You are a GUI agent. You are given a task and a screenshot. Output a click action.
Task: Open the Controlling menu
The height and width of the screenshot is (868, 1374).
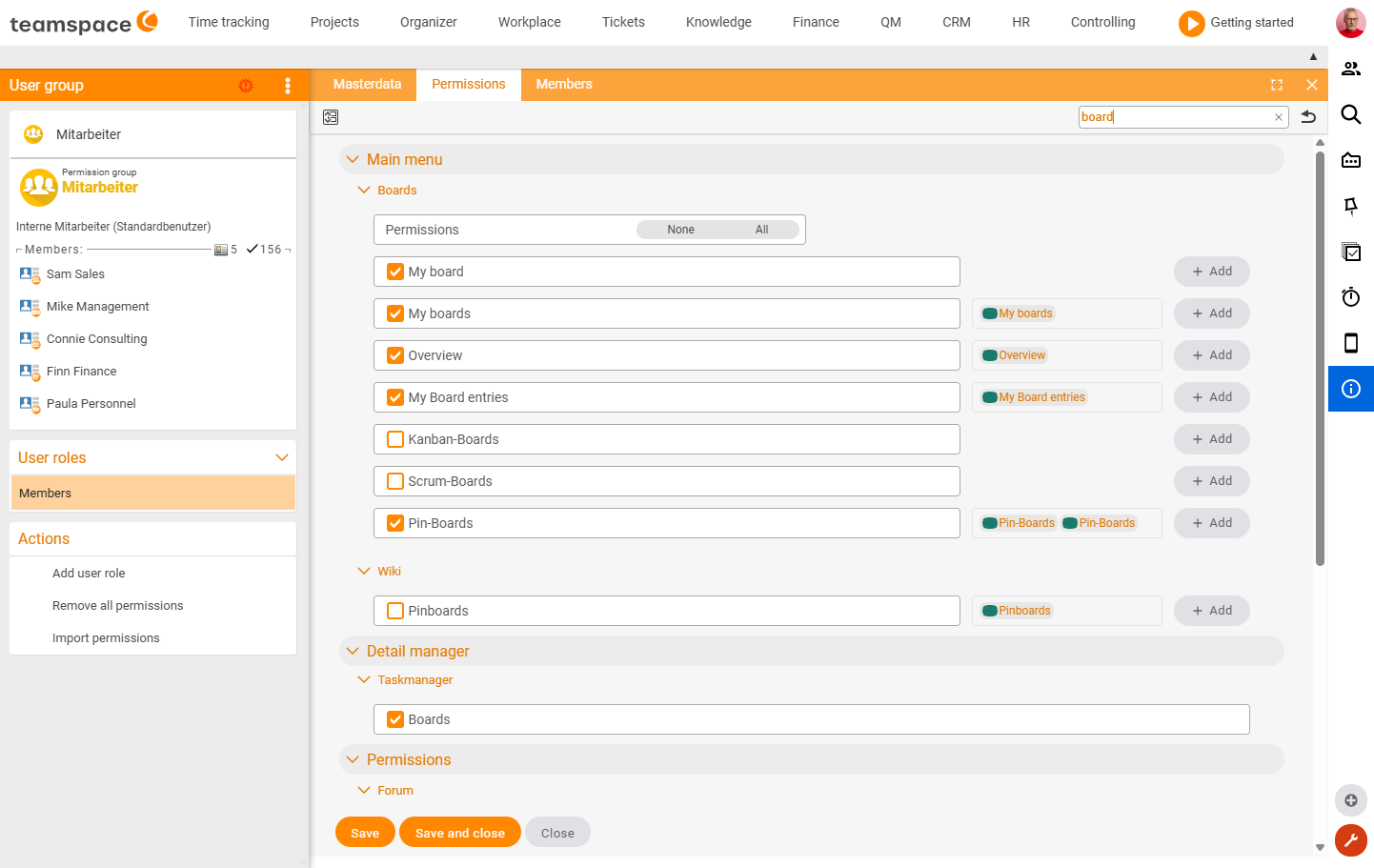[1102, 22]
